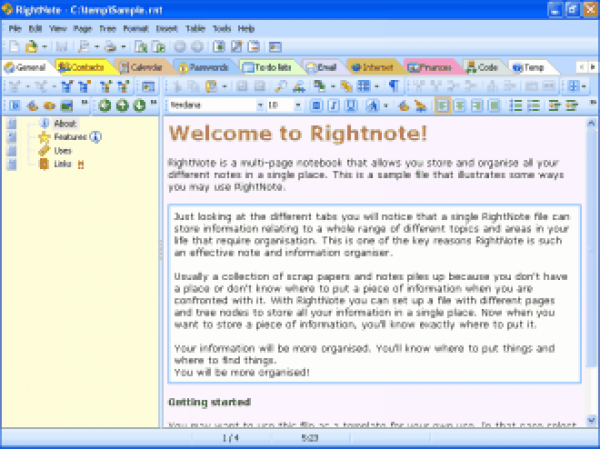Click the increase indent icon at far right
The width and height of the screenshot is (600, 449).
point(572,105)
